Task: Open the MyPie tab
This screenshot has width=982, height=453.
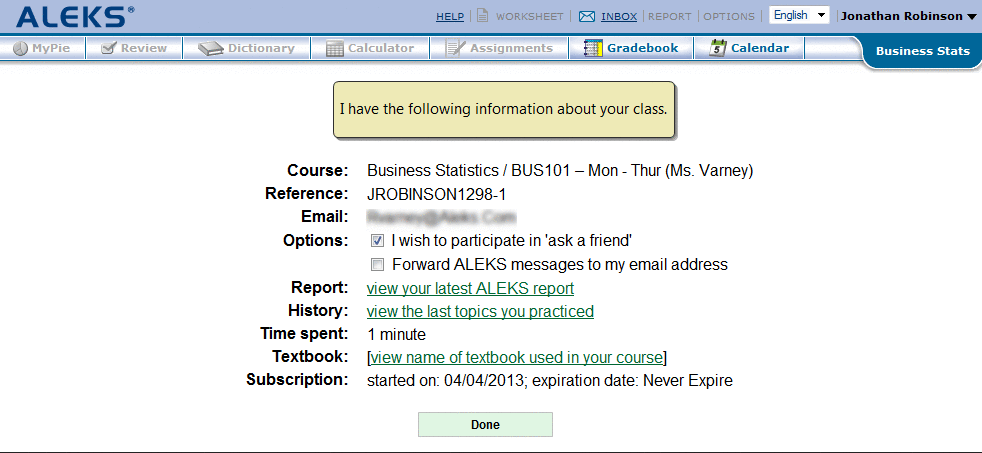Action: coord(43,48)
